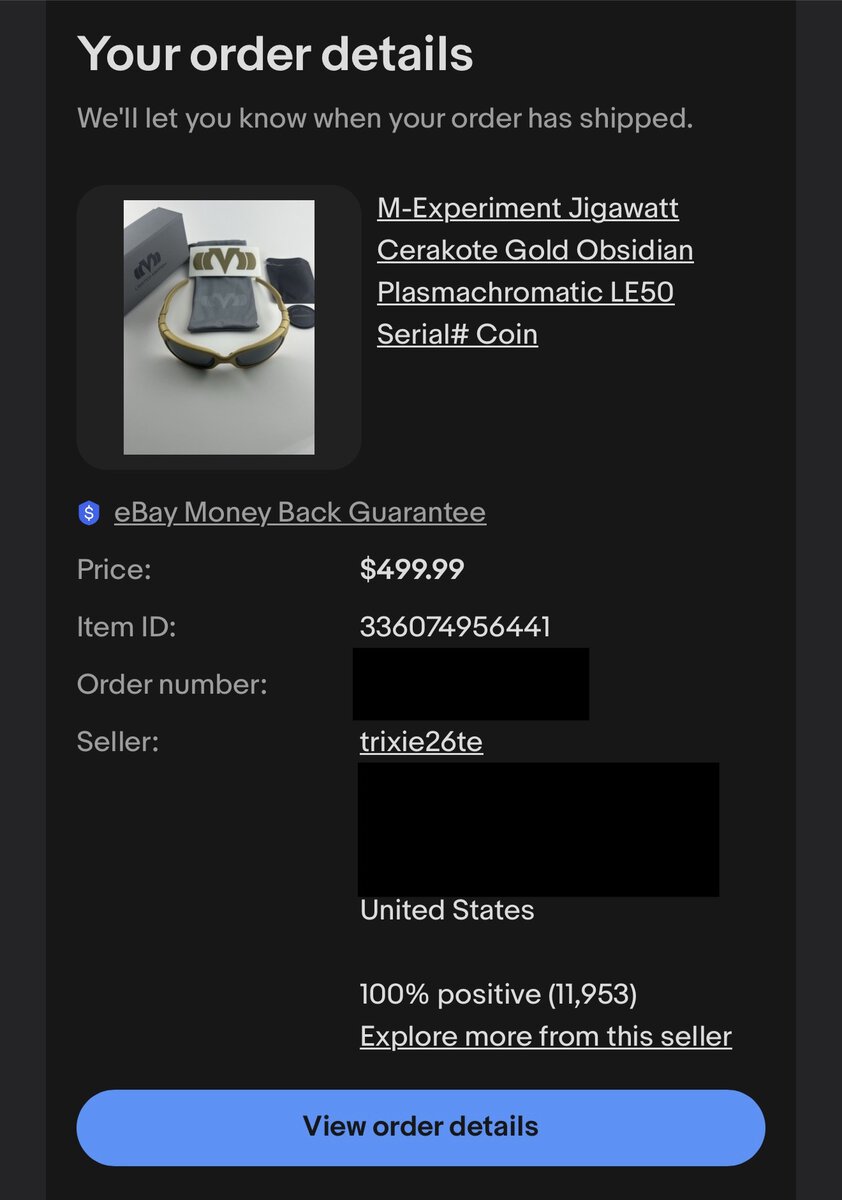Click the blue Money Back Guarantee shield icon
This screenshot has width=842, height=1200.
coord(89,513)
